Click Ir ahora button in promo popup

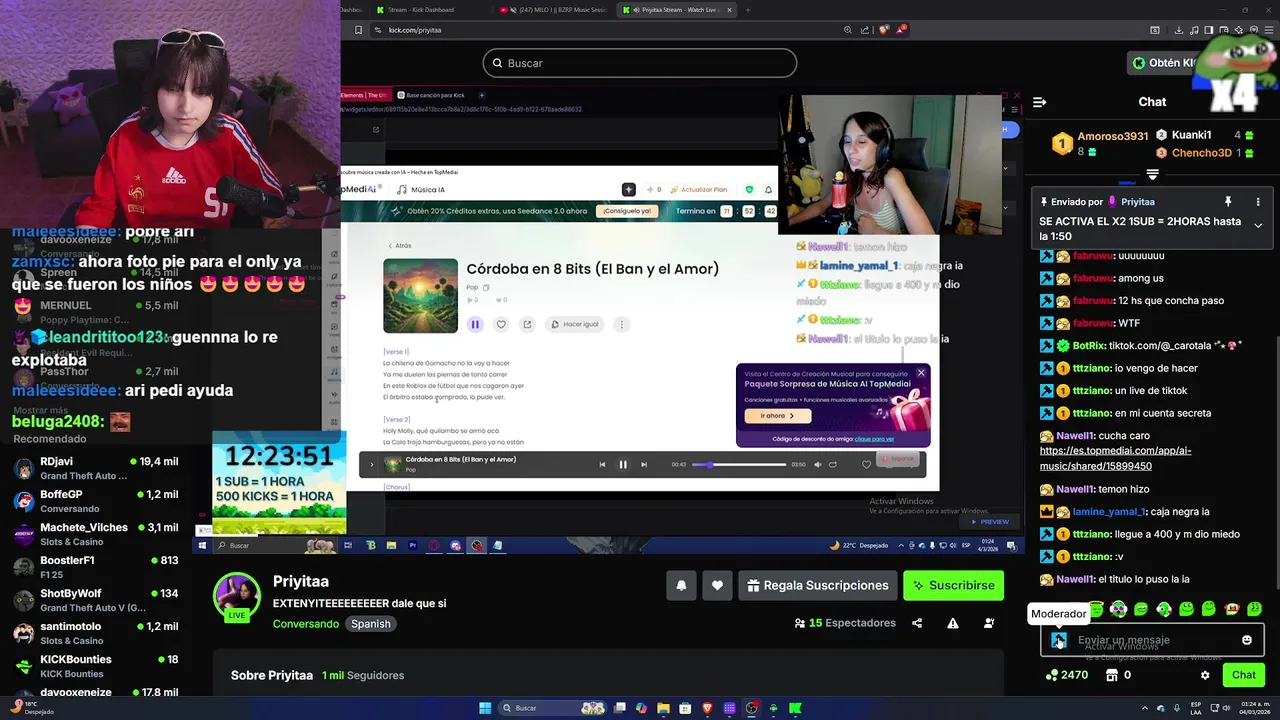click(777, 415)
